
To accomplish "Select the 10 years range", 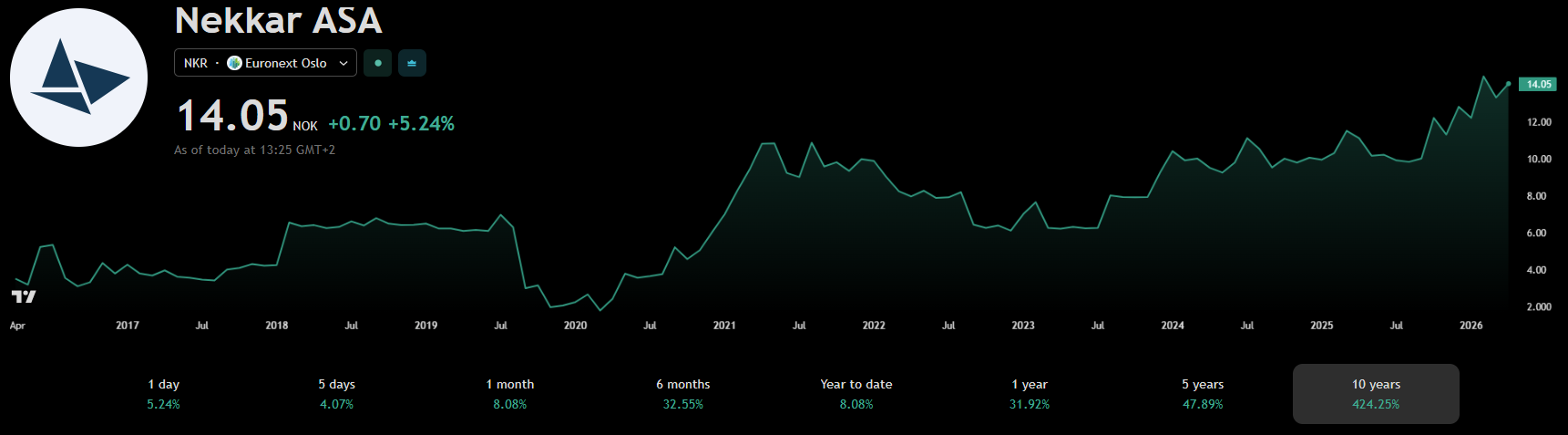I will pos(1376,394).
